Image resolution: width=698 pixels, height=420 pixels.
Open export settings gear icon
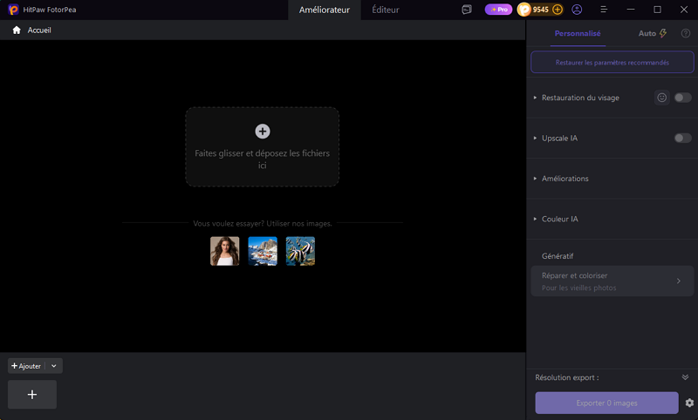click(x=690, y=403)
